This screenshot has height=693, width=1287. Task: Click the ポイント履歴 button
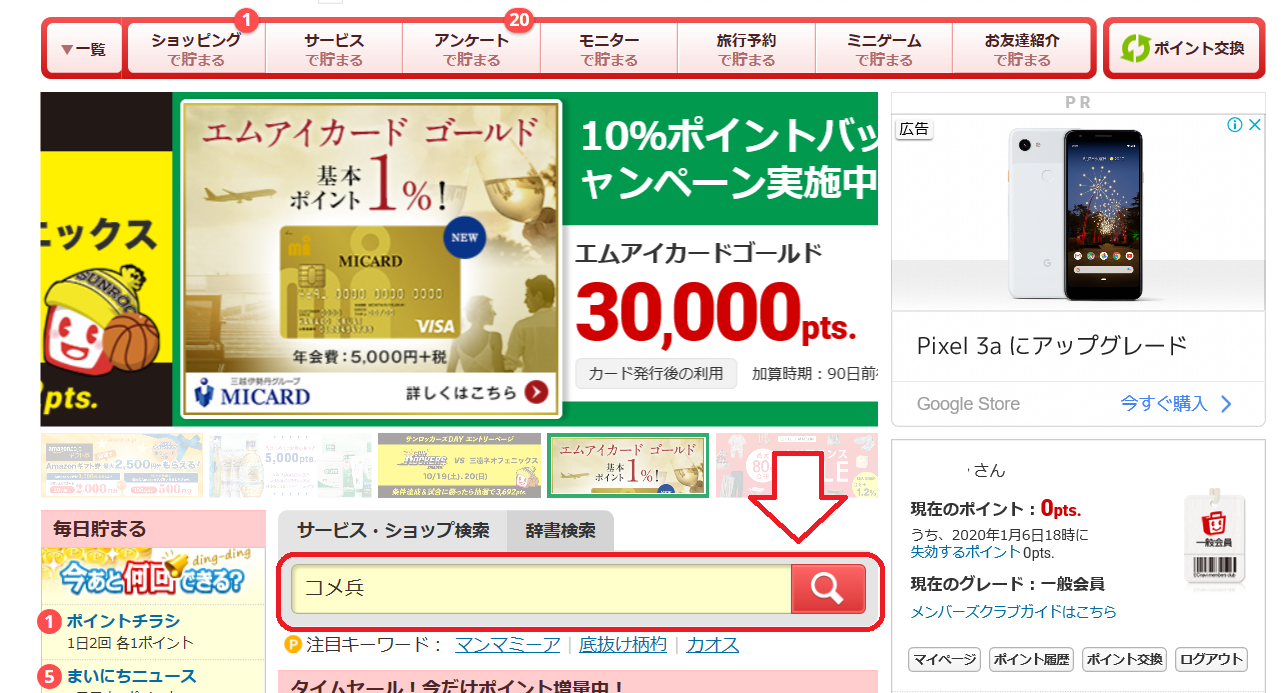[x=1030, y=659]
